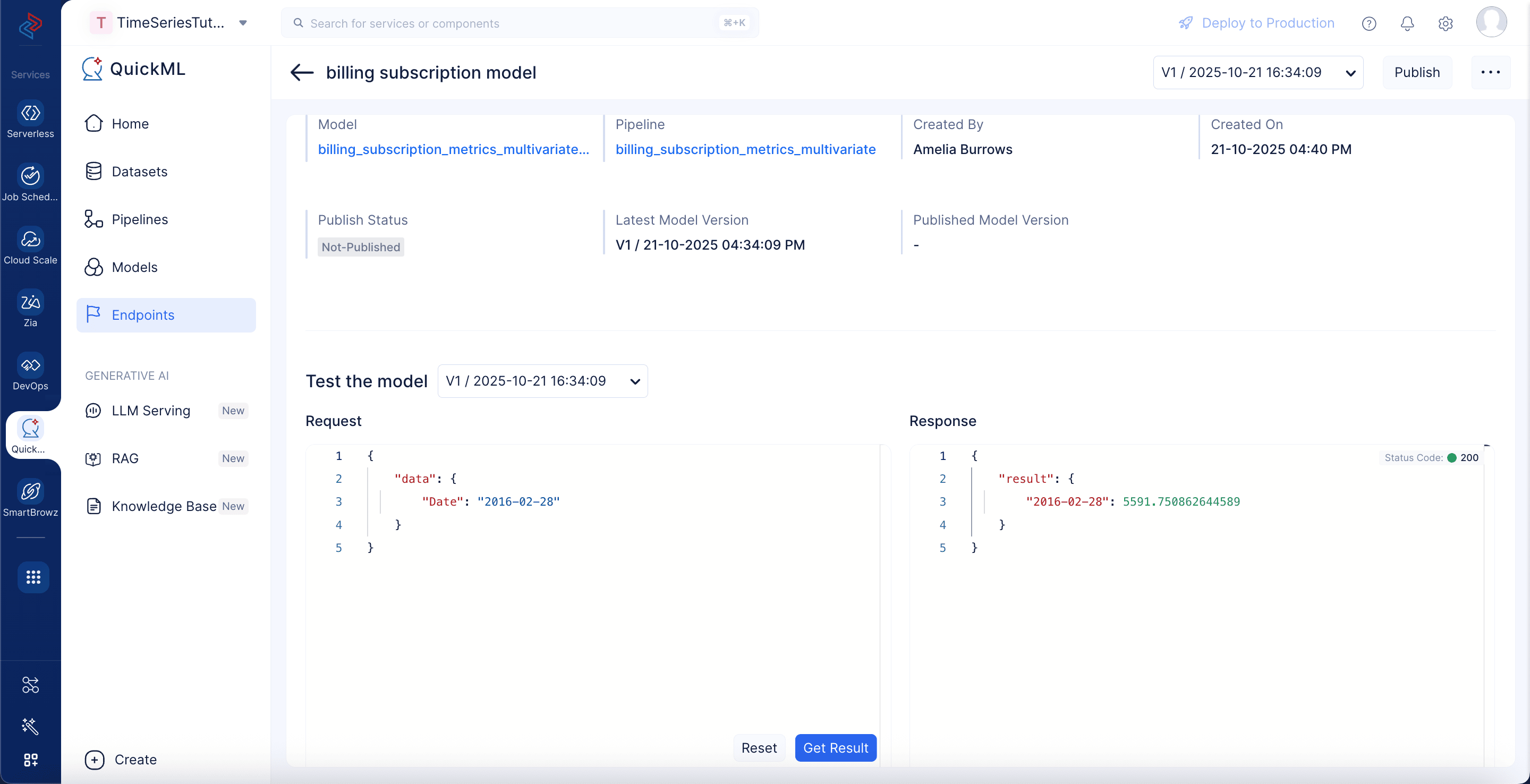Open the Zia service icon
Image resolution: width=1530 pixels, height=784 pixels.
(30, 302)
